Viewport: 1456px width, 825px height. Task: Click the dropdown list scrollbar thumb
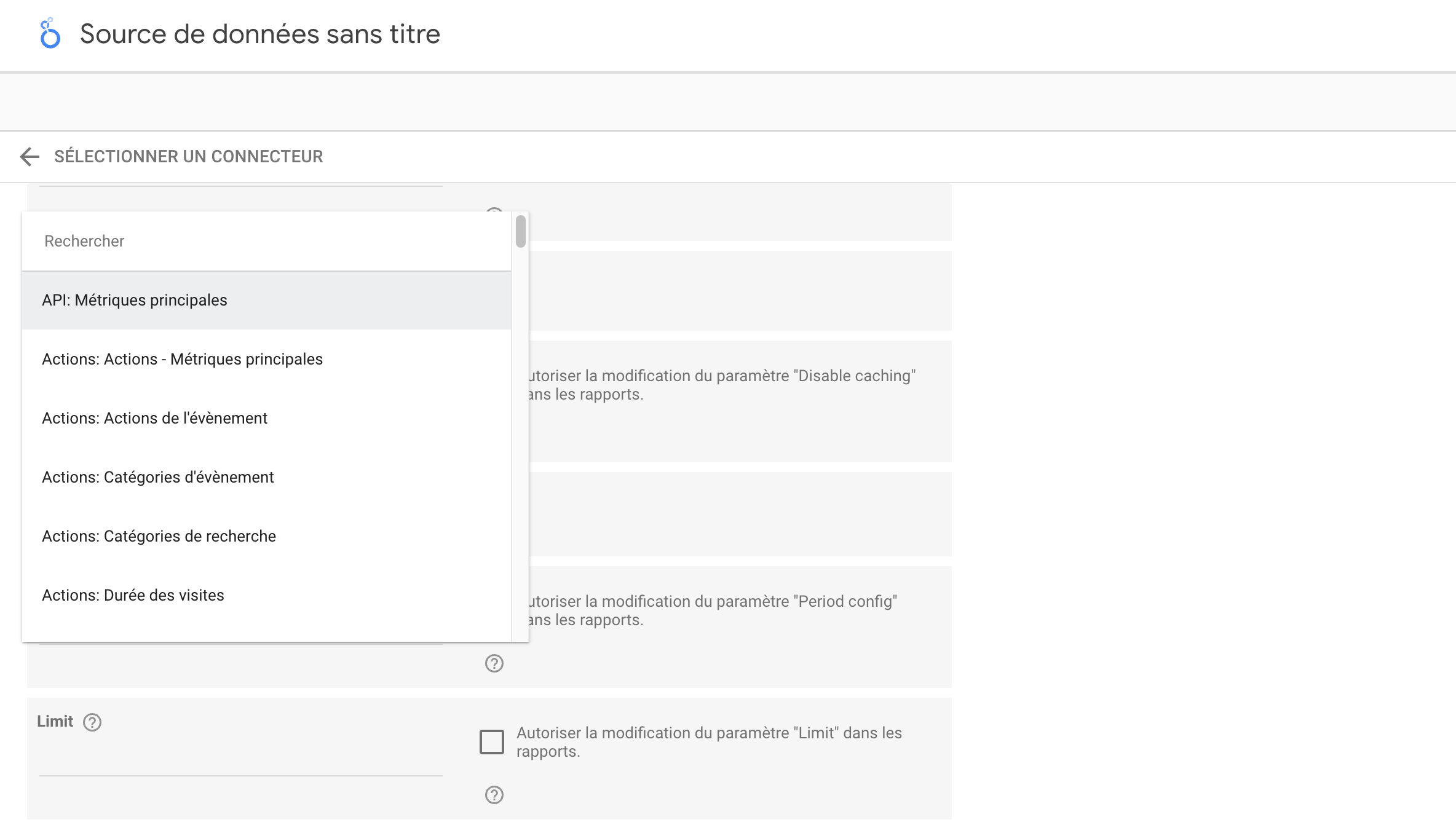tap(521, 231)
